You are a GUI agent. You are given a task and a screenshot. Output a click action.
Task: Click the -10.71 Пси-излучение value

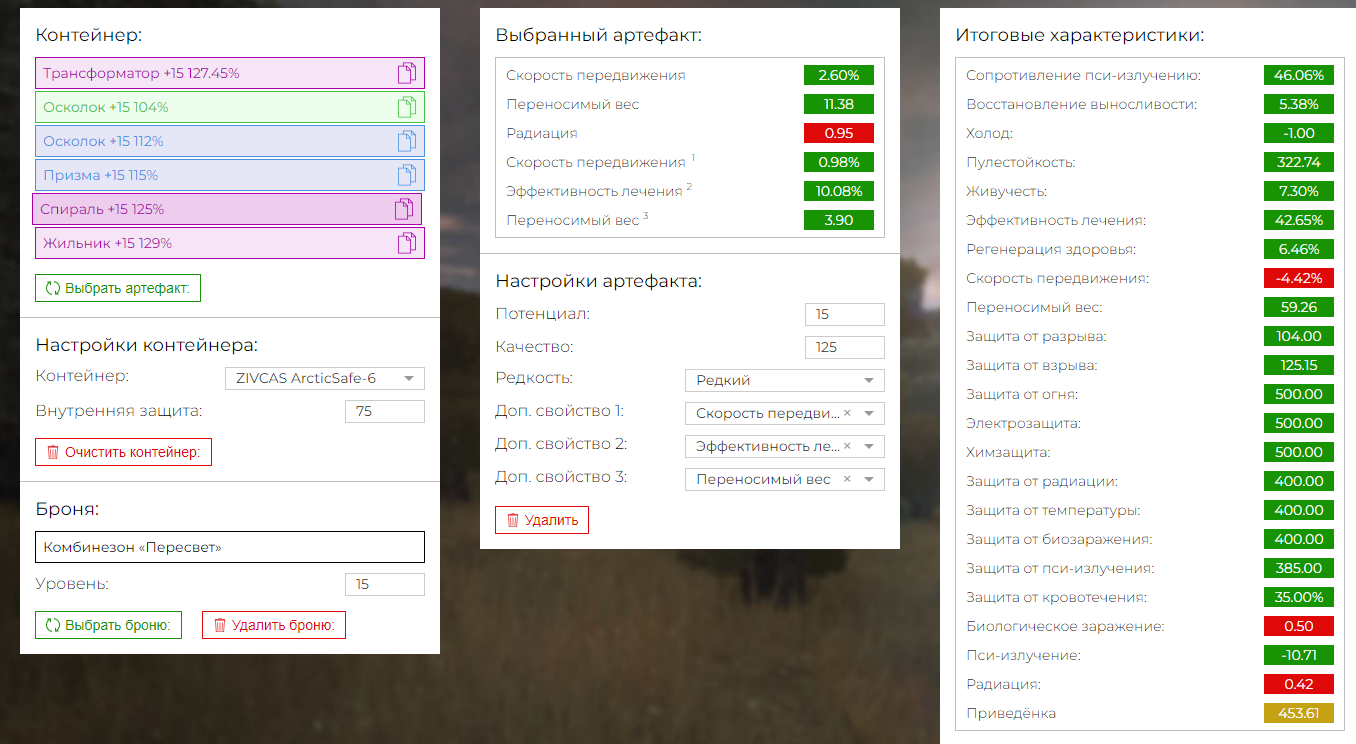pyautogui.click(x=1299, y=655)
